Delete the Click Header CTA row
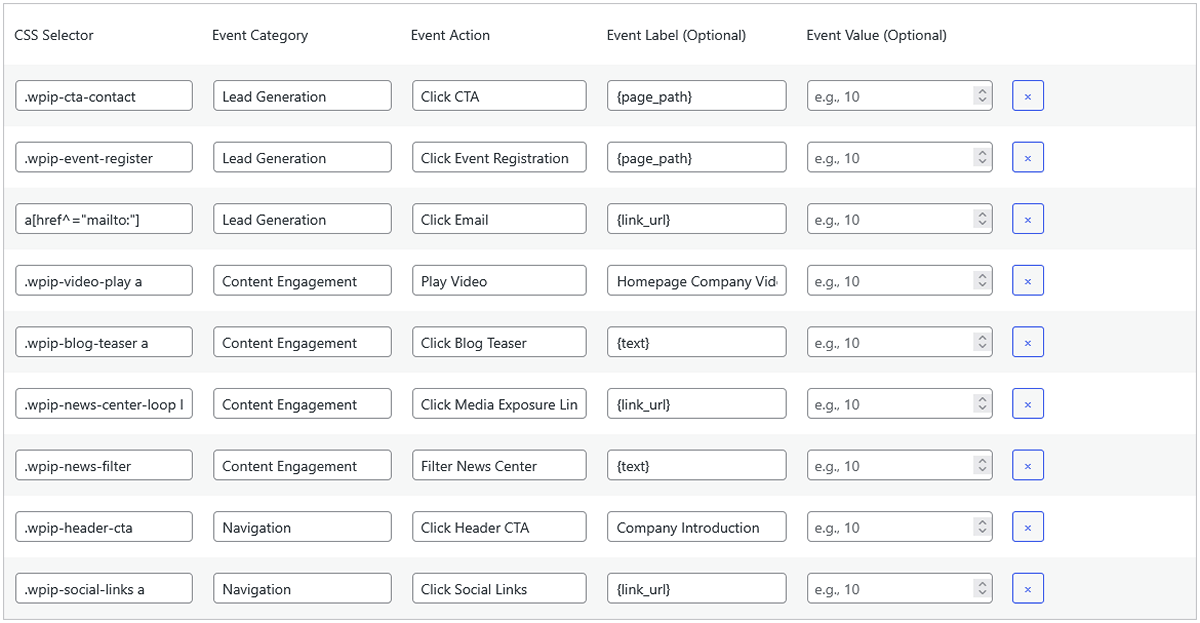This screenshot has width=1200, height=623. [1027, 526]
